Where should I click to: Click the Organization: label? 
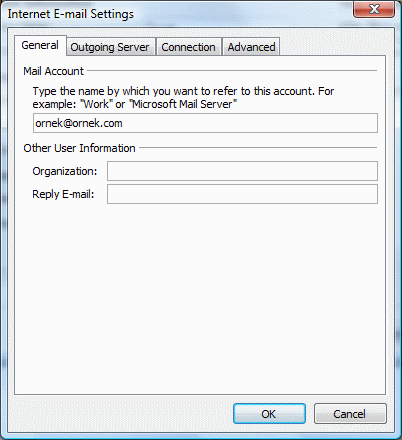pos(65,171)
